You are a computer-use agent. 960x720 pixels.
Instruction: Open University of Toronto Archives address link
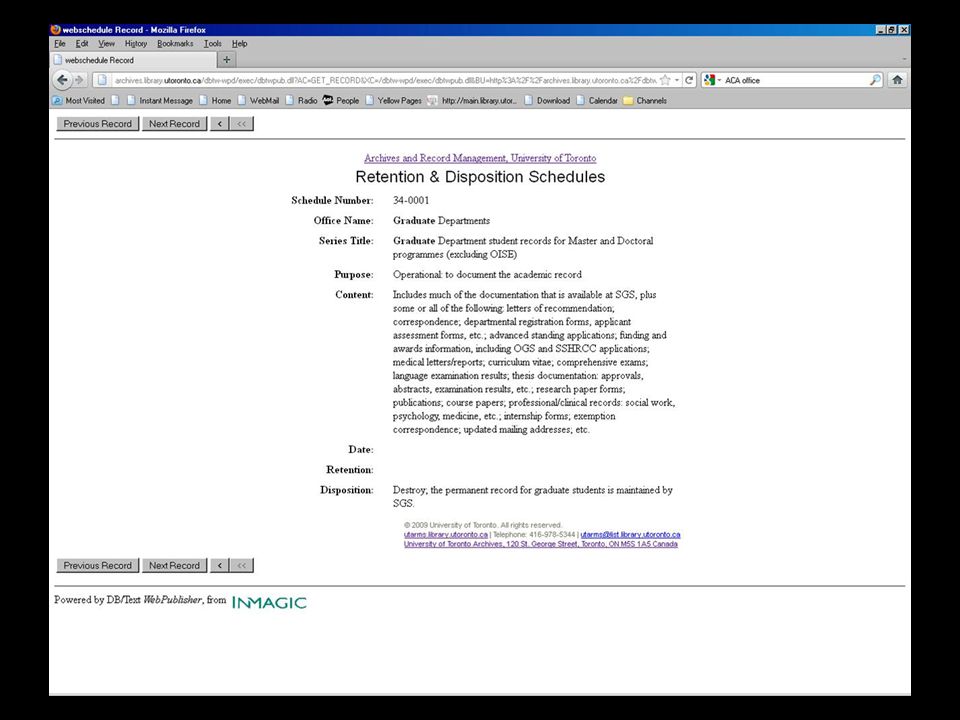click(541, 544)
